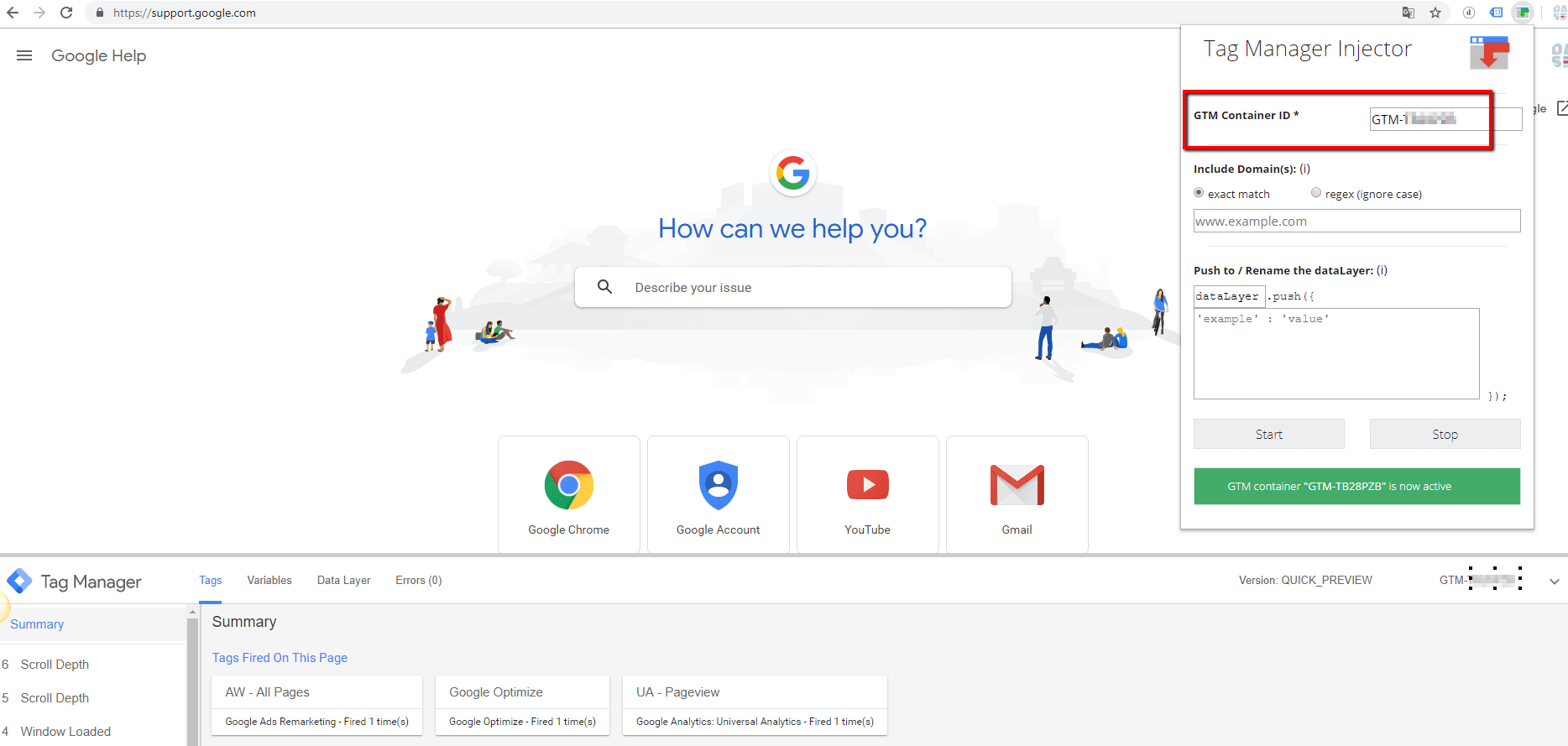Viewport: 1568px width, 746px height.
Task: Focus the www.example.com domain field
Action: coord(1357,221)
